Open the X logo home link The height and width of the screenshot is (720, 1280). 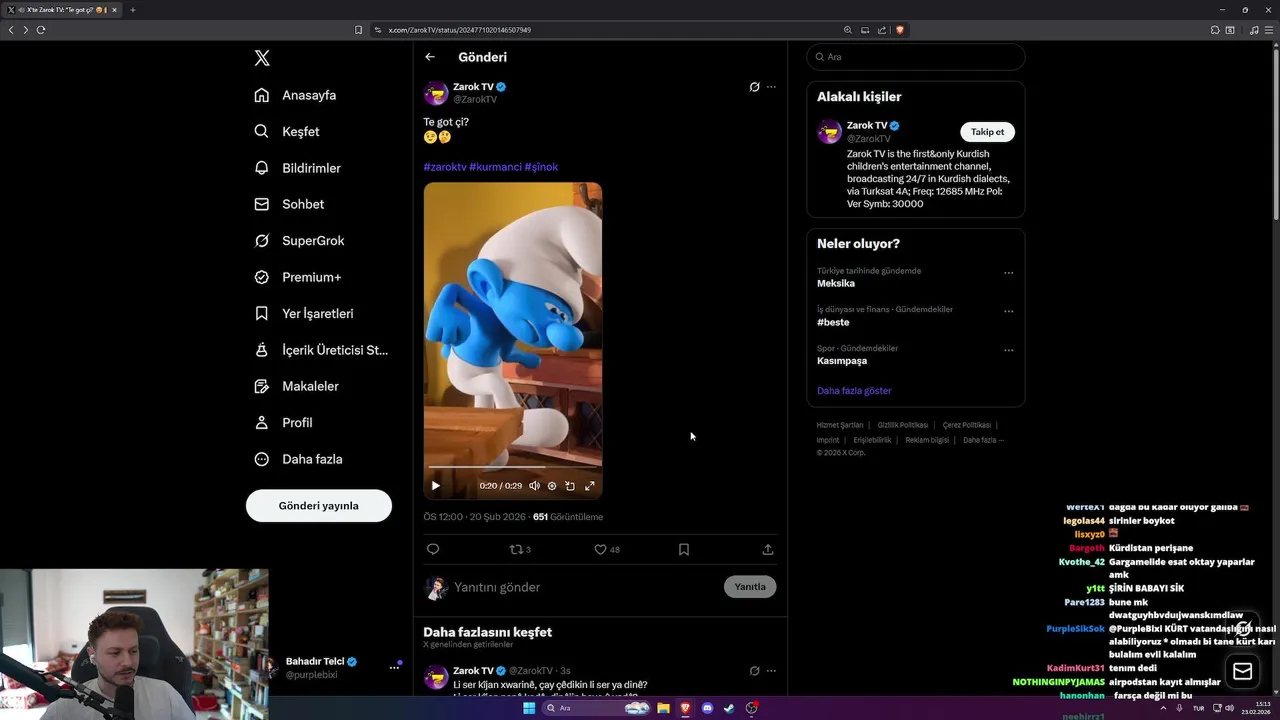click(x=262, y=58)
